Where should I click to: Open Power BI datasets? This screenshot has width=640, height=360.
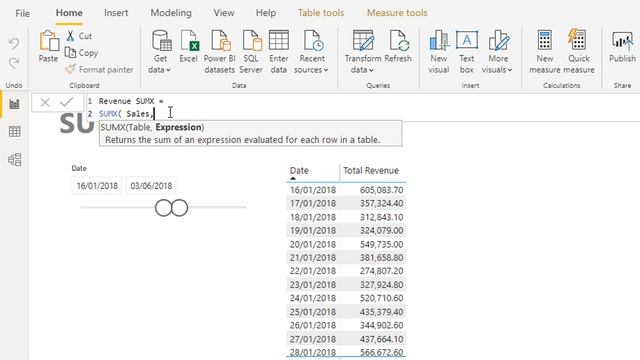(x=220, y=52)
